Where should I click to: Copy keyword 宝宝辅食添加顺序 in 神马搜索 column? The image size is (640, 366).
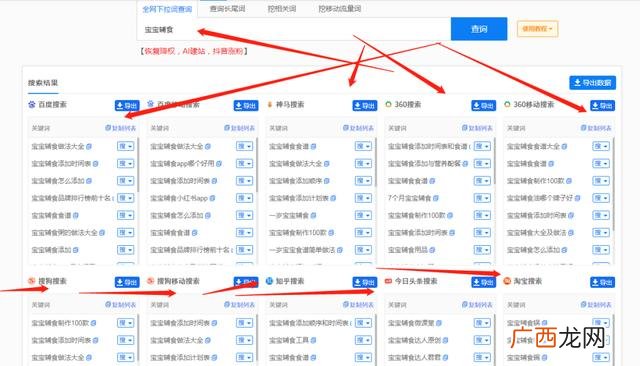(327, 181)
